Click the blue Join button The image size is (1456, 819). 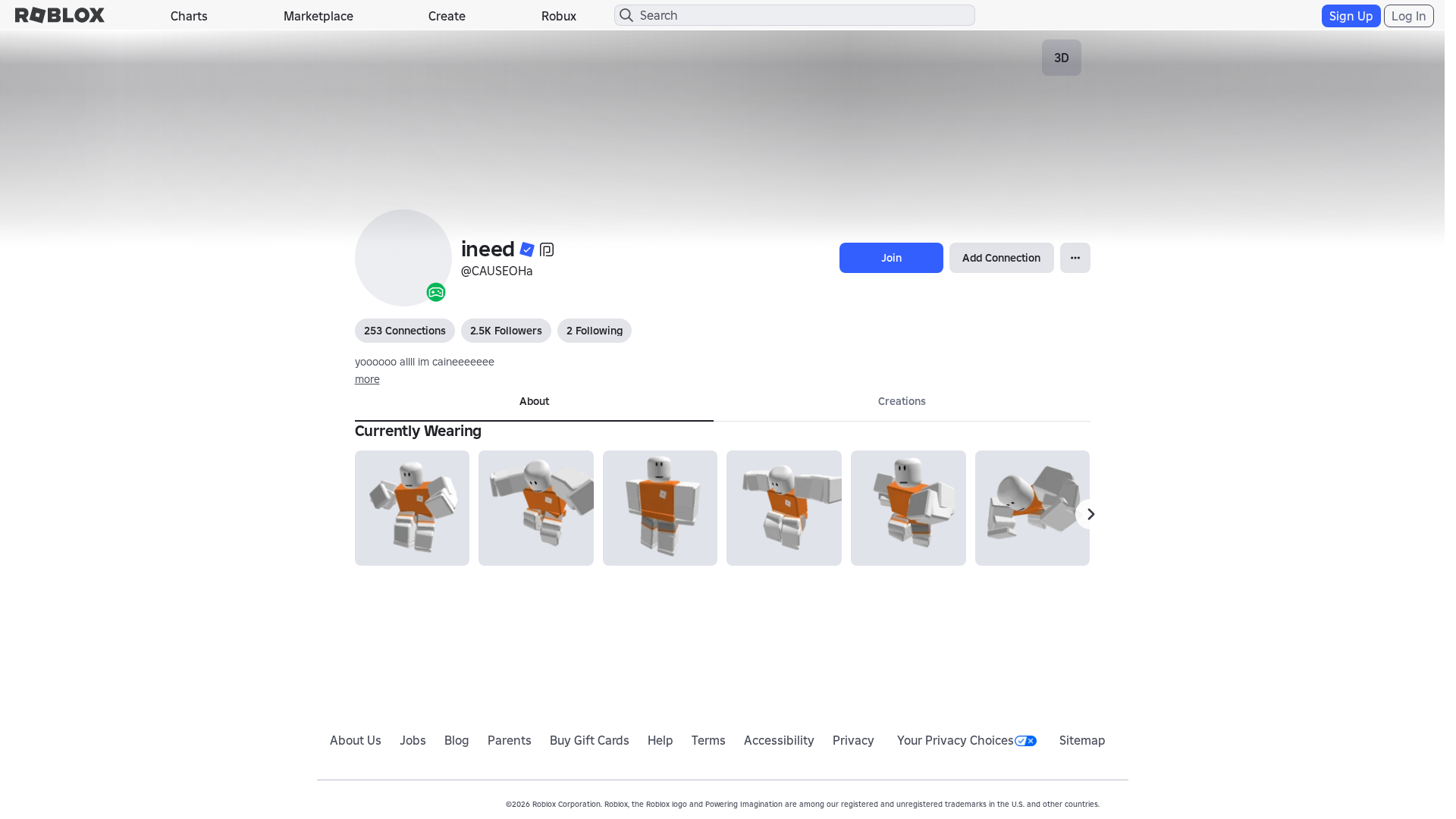pos(891,258)
